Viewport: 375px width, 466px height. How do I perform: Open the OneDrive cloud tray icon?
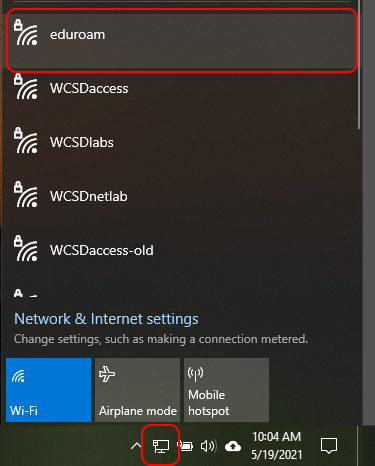tap(233, 446)
